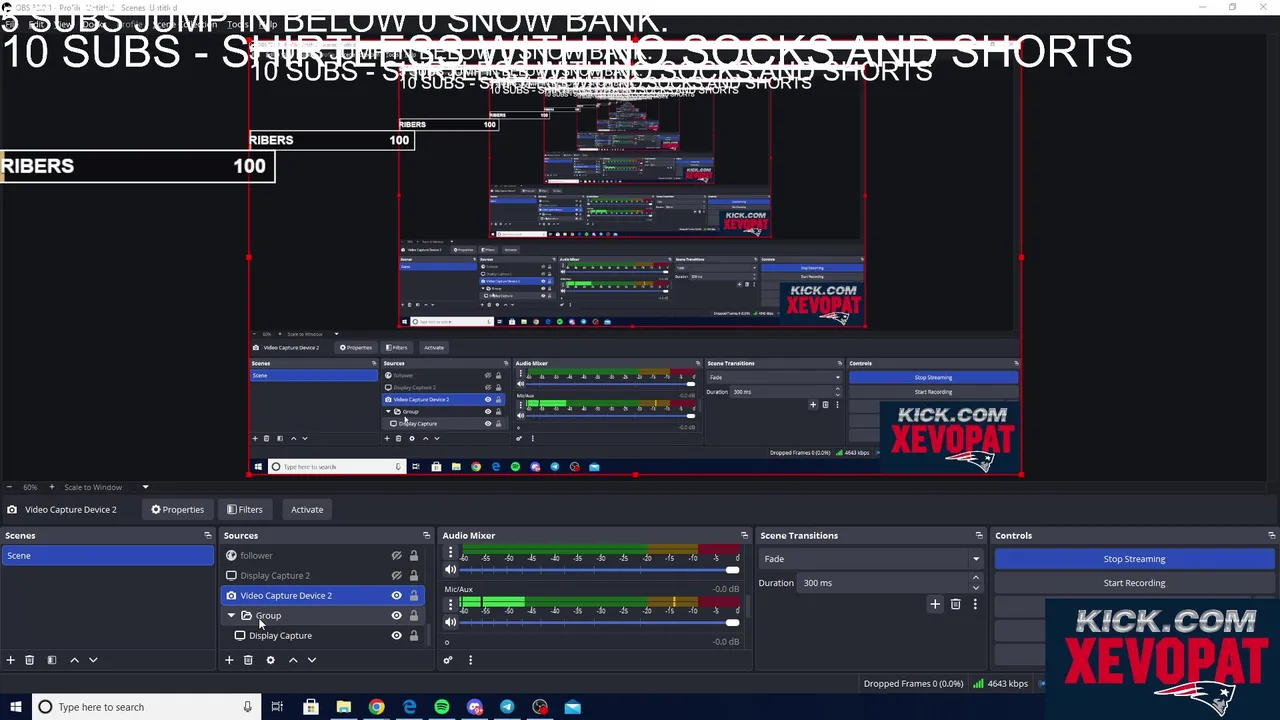Click the first audio channel's volume slider
Image resolution: width=1280 pixels, height=720 pixels.
tap(600, 570)
